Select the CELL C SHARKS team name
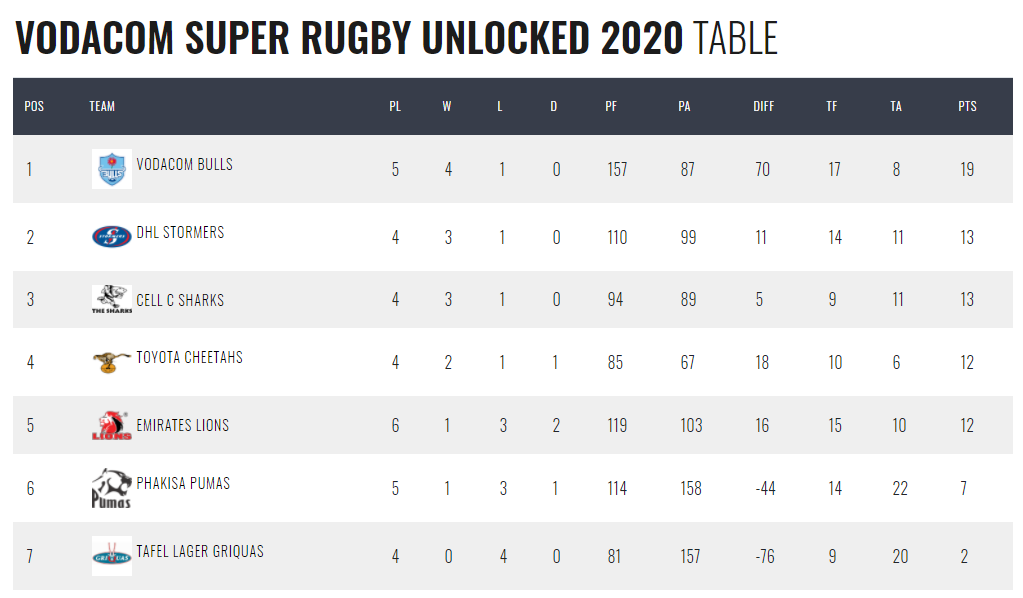The height and width of the screenshot is (598, 1023). [180, 300]
